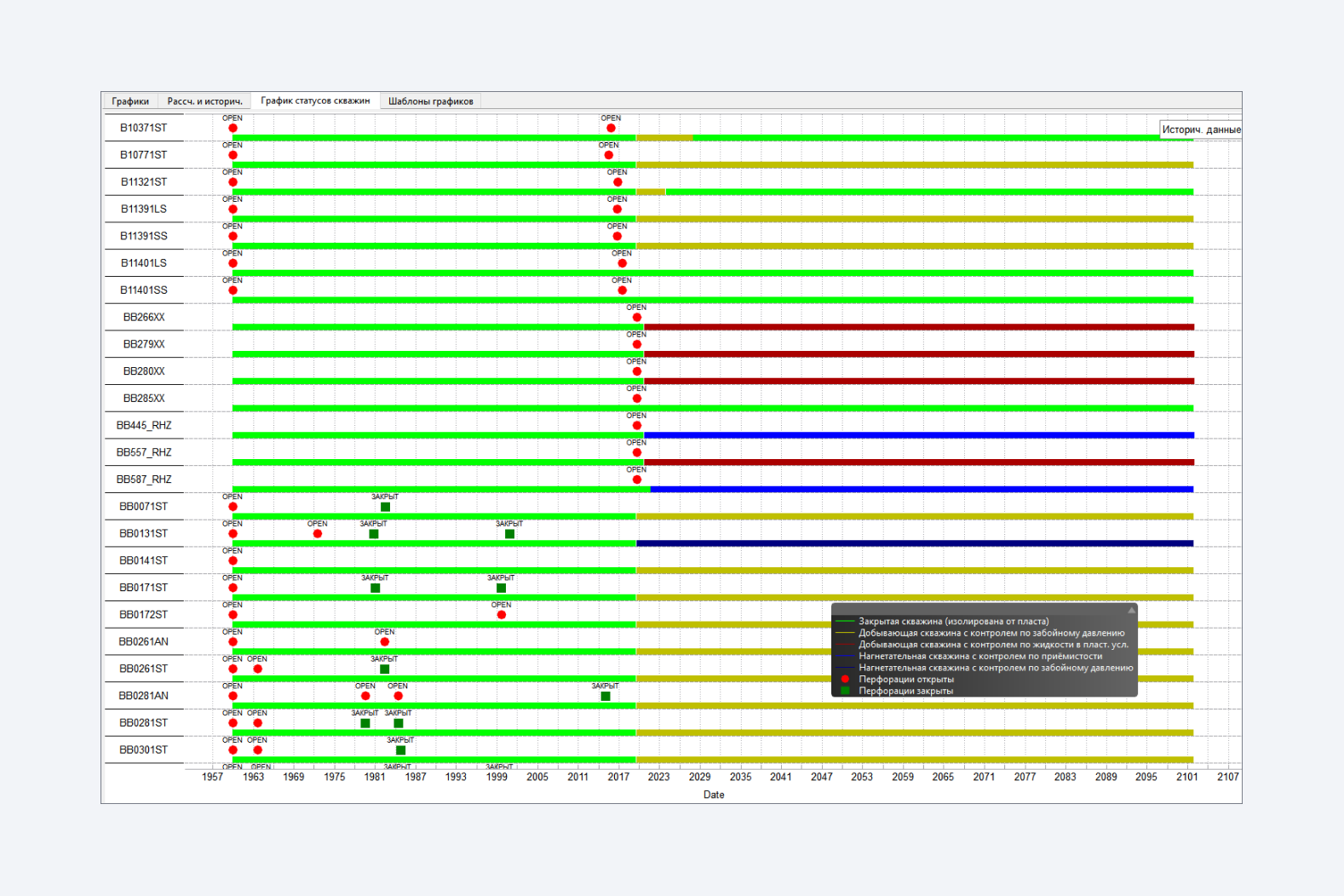Screen dimensions: 1344x896
Task: Select well label BB0071ST
Action: click(x=144, y=507)
